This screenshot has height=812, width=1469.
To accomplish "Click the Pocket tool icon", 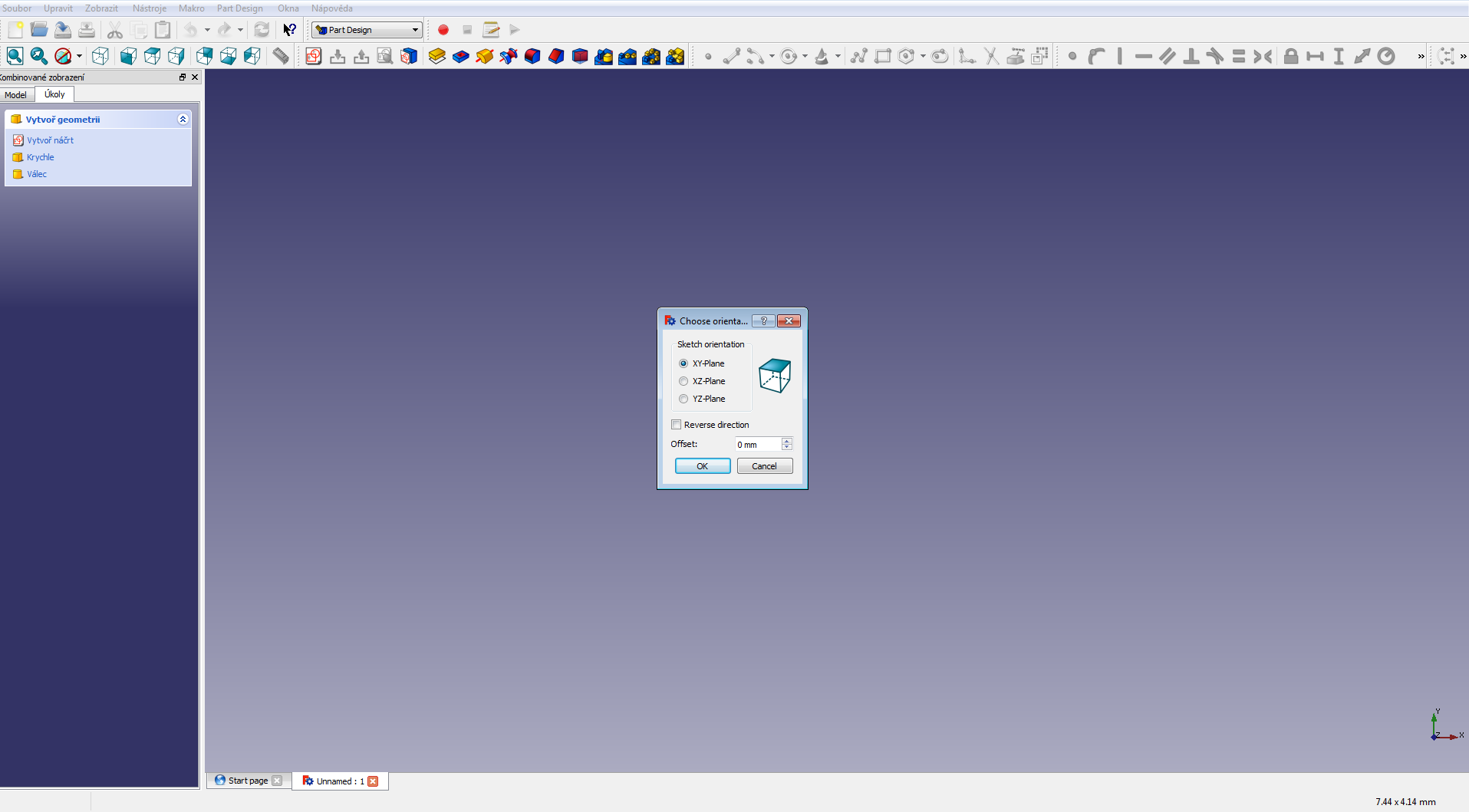I will (x=460, y=56).
